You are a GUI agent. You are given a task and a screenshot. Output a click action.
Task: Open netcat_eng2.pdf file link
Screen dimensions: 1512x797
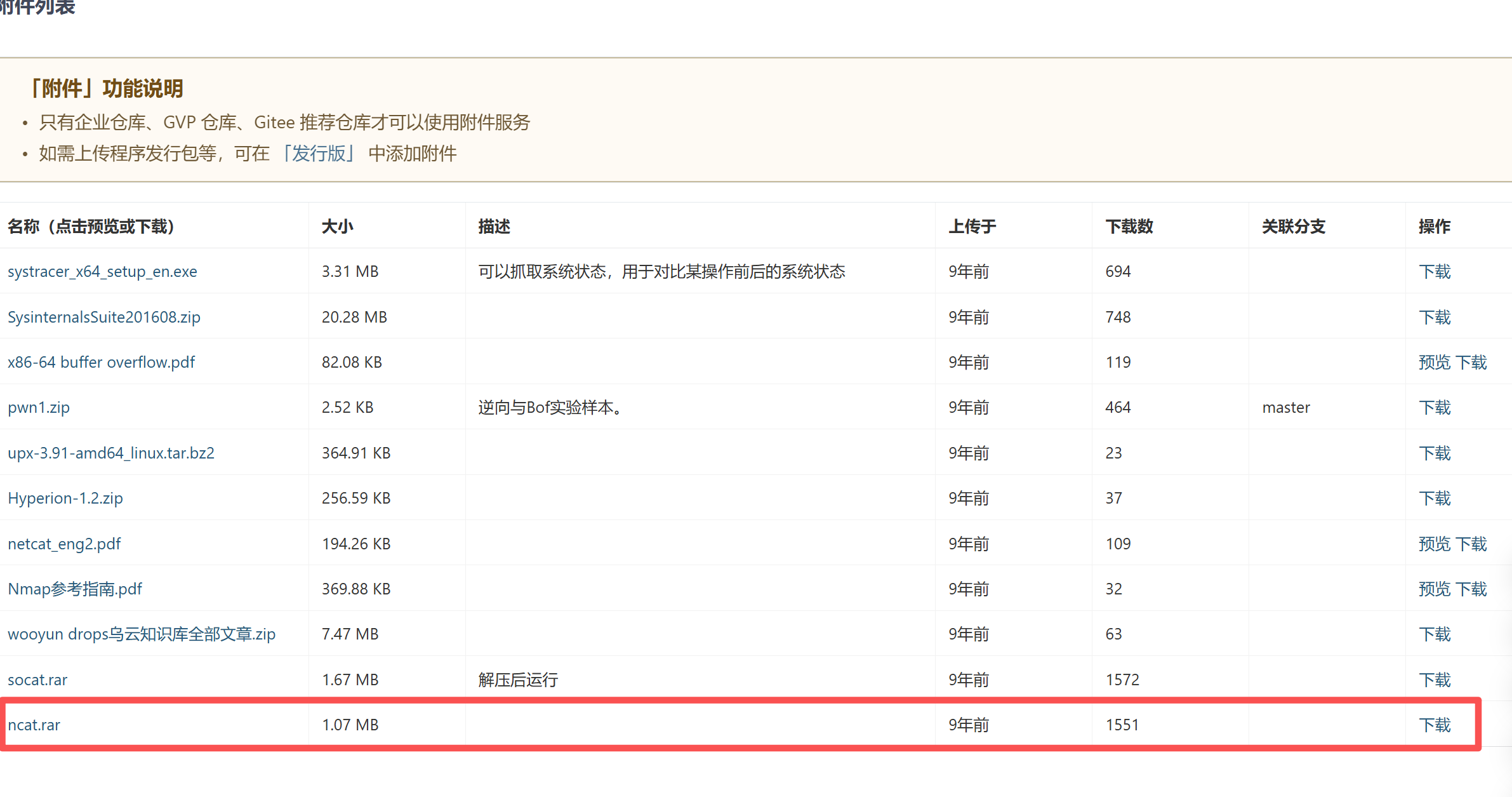click(64, 544)
